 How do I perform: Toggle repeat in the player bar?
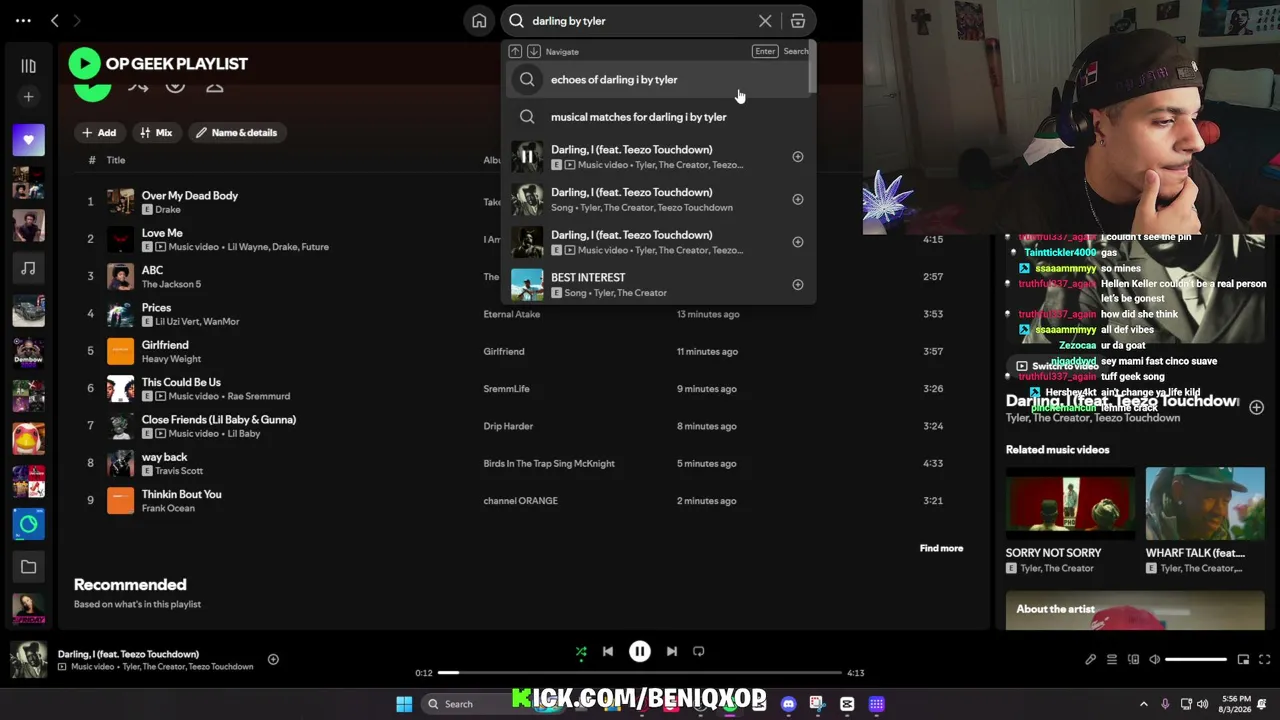coord(699,652)
